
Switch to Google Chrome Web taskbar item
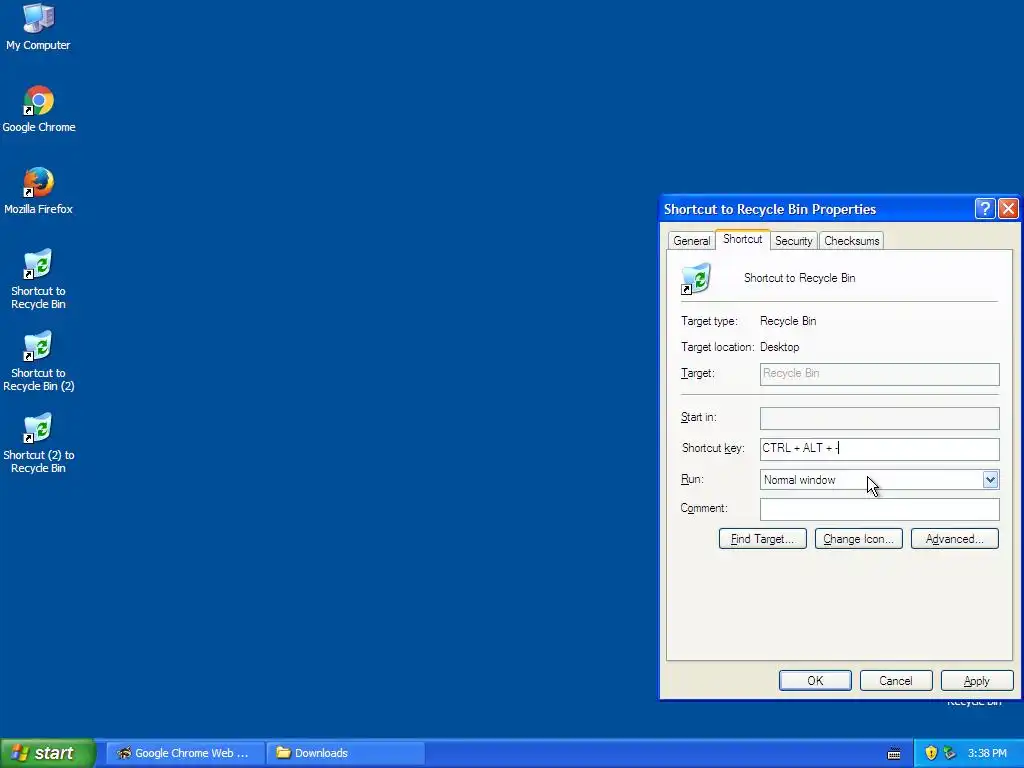coord(185,753)
